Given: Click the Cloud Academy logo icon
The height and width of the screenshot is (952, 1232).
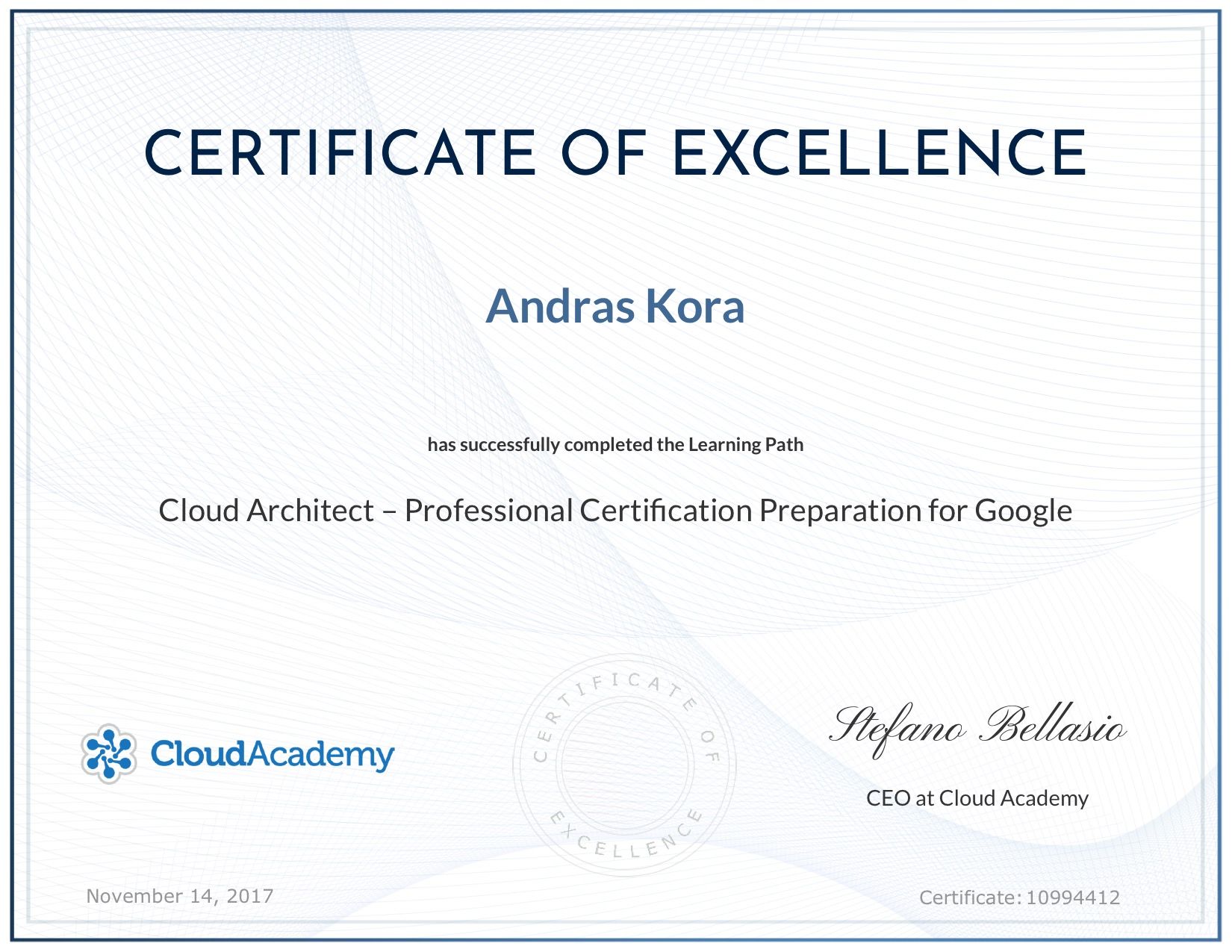Looking at the screenshot, I should tap(109, 753).
